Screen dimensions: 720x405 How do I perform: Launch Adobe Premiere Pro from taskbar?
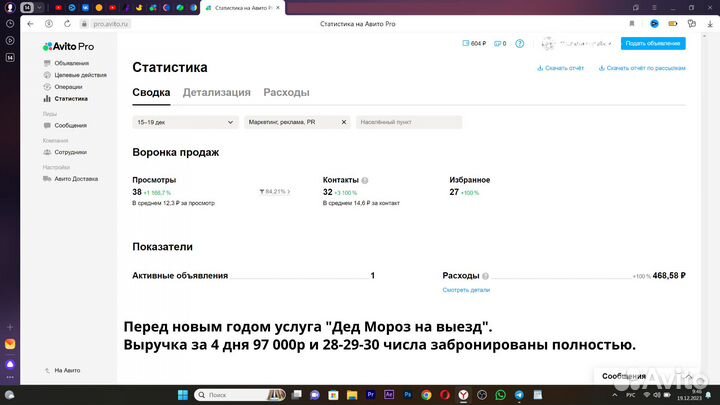371,395
